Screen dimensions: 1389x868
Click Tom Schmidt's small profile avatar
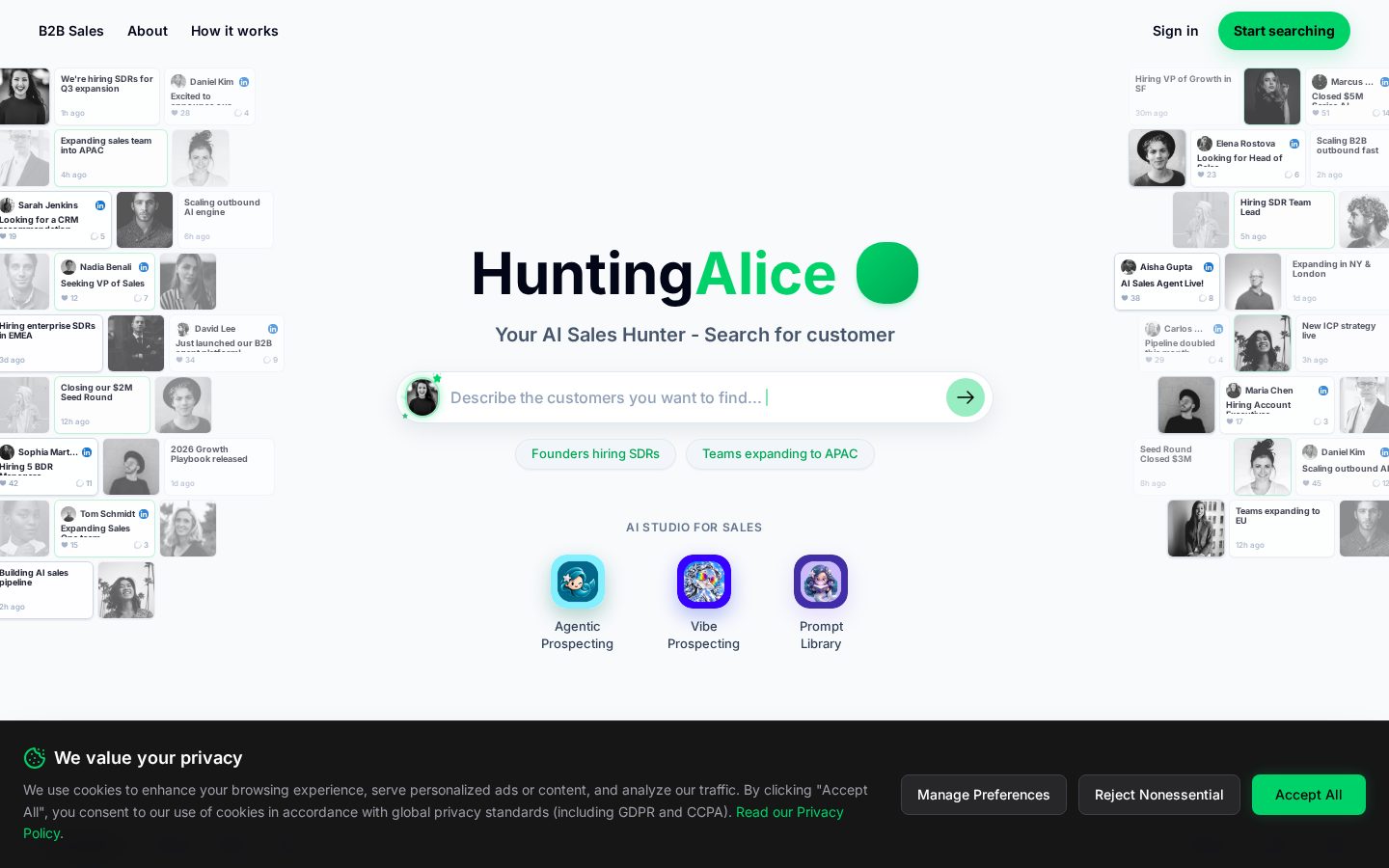point(68,514)
